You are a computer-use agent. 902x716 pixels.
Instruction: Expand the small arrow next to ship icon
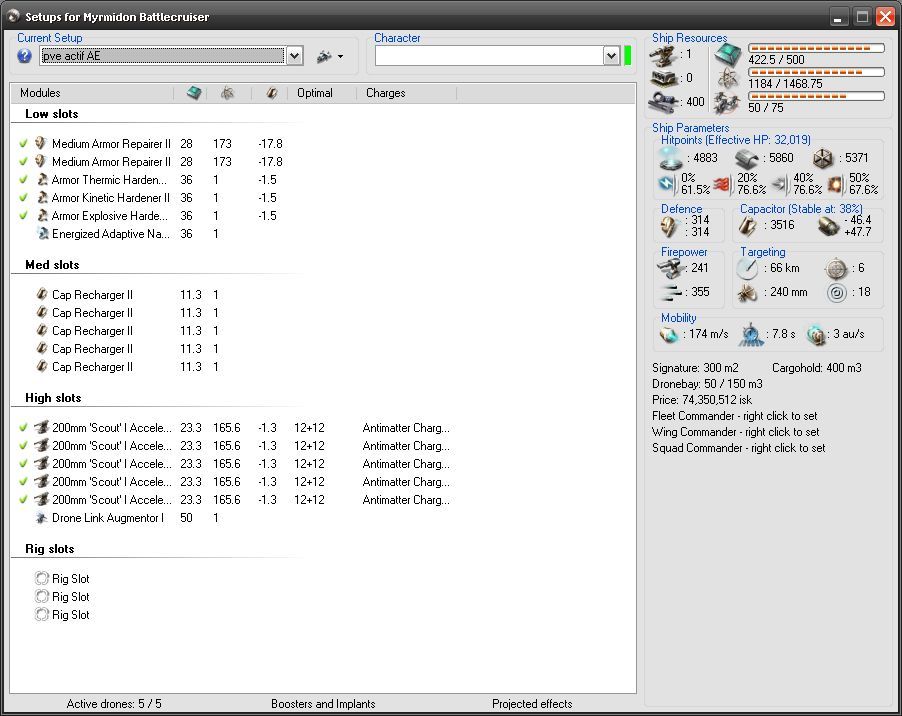pyautogui.click(x=341, y=56)
